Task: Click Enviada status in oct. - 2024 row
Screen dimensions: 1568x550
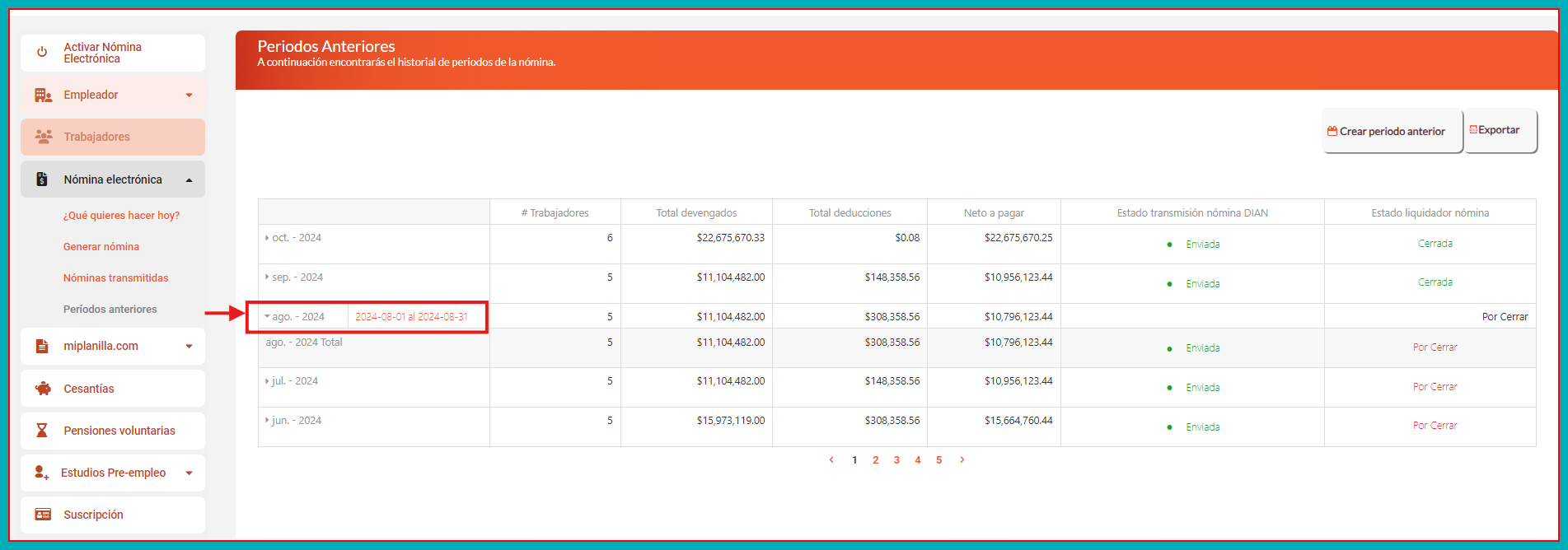Action: (1203, 245)
